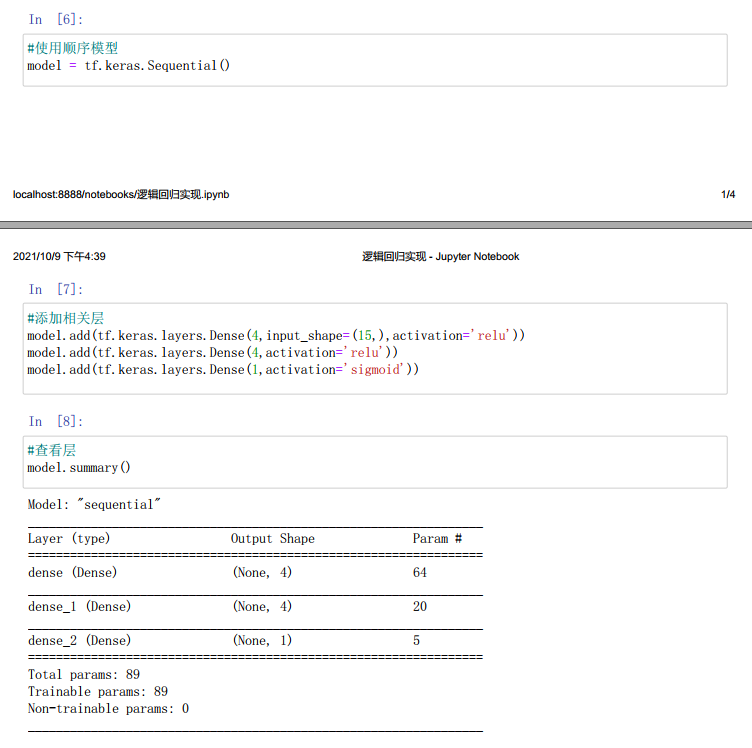752x748 pixels.
Task: Click the page number 1/4
Action: (x=728, y=195)
